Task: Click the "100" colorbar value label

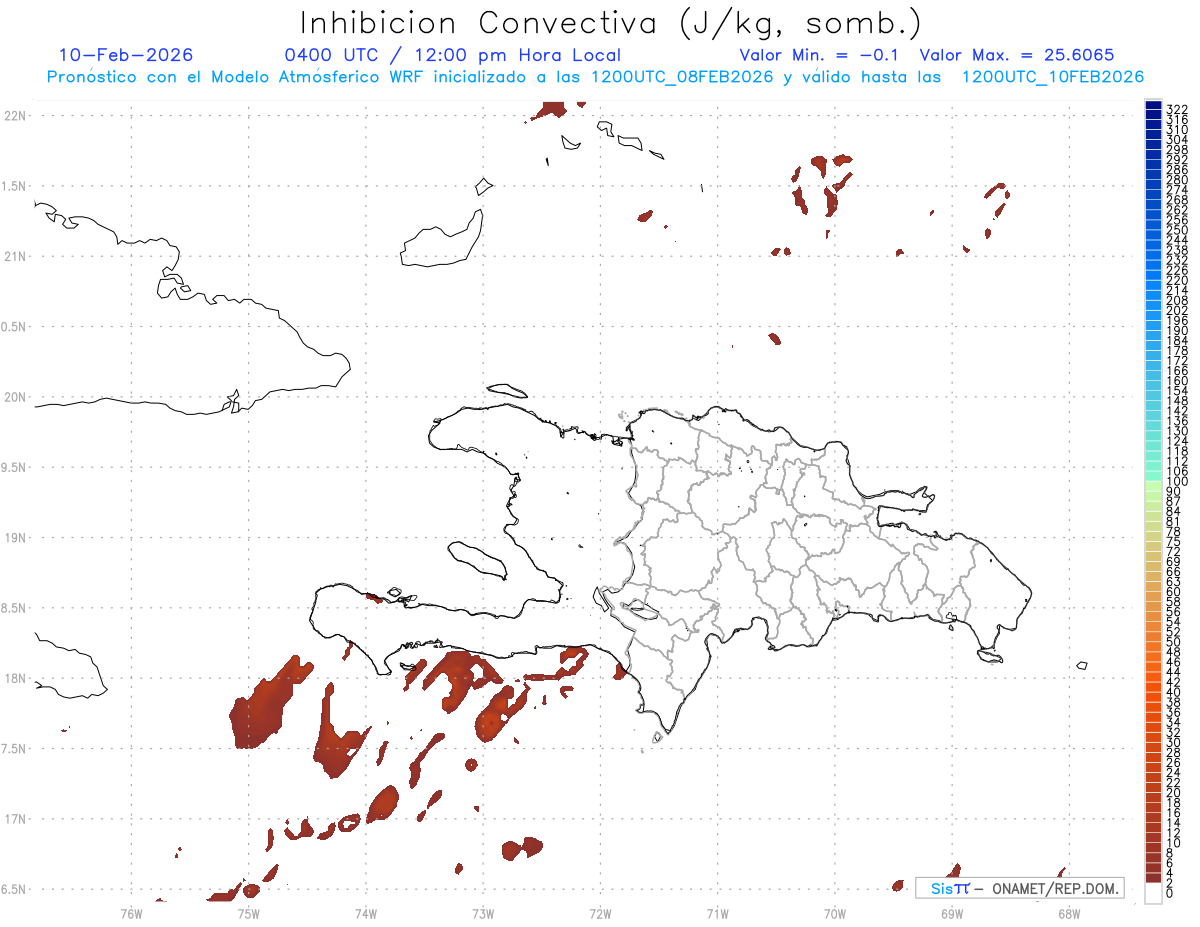Action: coord(1177,482)
